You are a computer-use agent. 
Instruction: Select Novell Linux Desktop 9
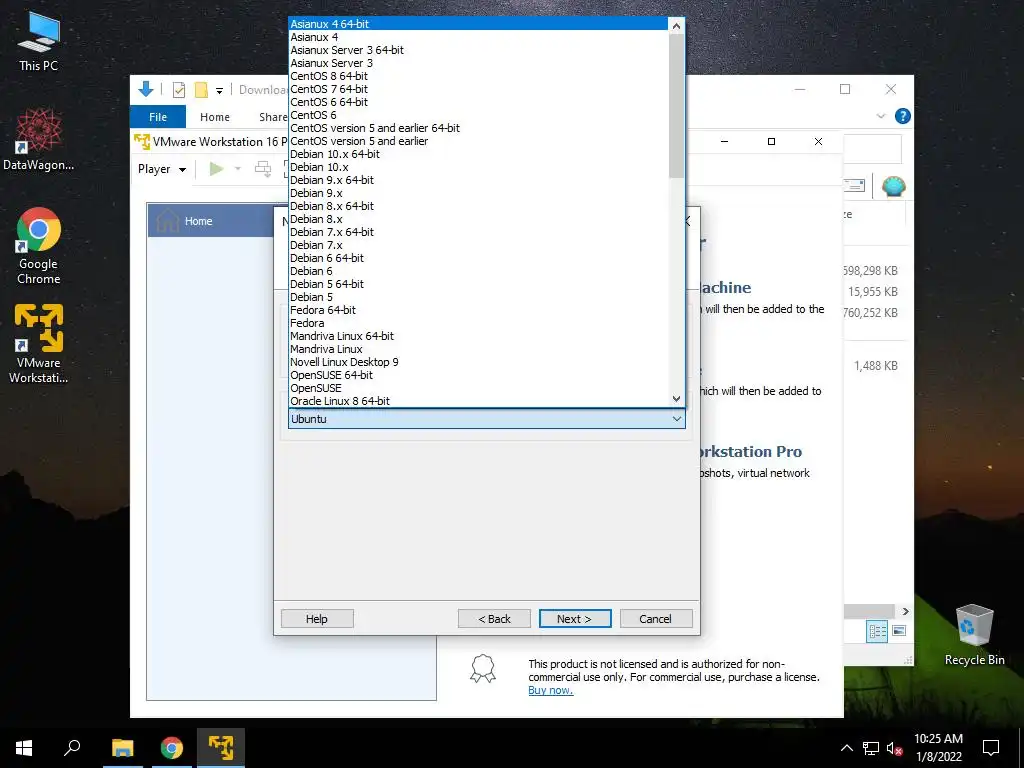click(478, 362)
